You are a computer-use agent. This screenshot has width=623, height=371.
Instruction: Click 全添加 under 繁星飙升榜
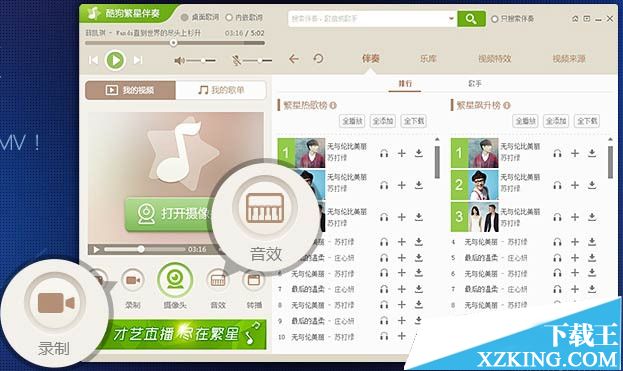click(556, 121)
